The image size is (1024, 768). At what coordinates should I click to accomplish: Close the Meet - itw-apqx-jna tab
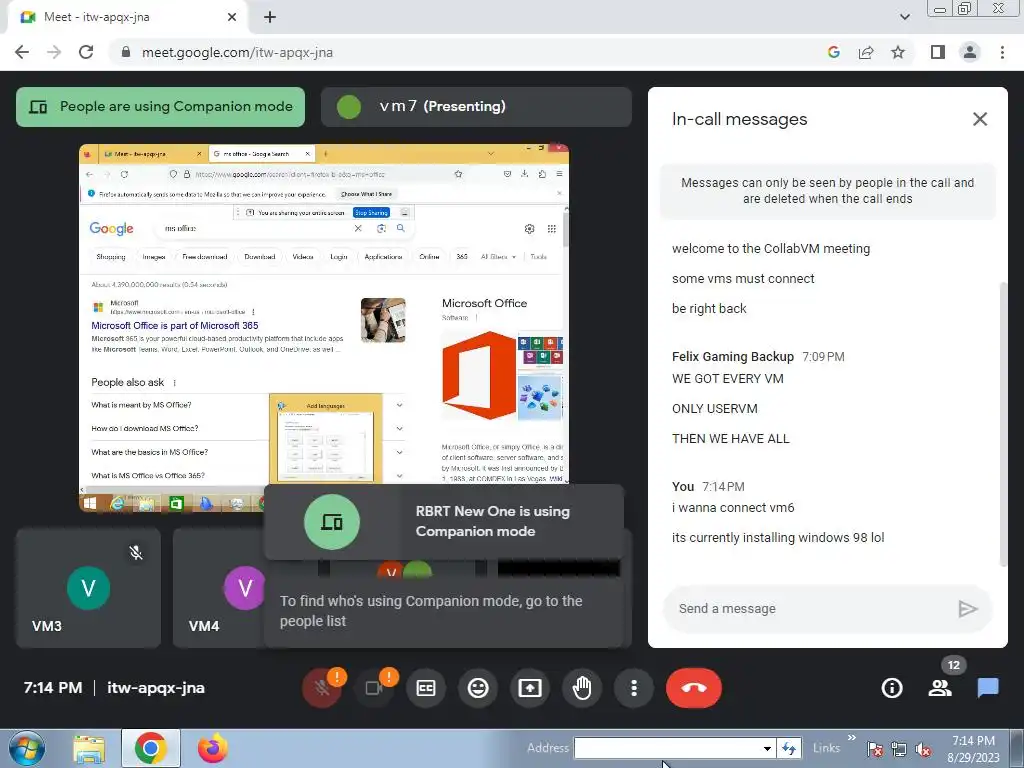coord(232,17)
